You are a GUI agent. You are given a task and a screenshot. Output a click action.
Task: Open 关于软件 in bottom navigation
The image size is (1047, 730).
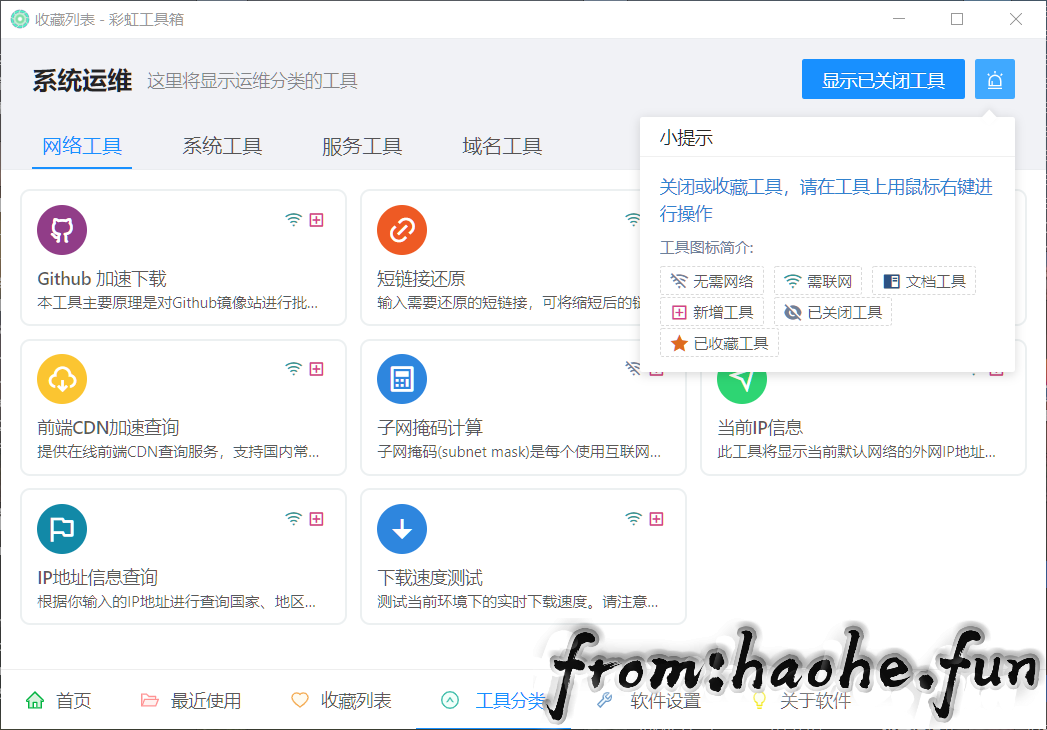click(x=801, y=701)
